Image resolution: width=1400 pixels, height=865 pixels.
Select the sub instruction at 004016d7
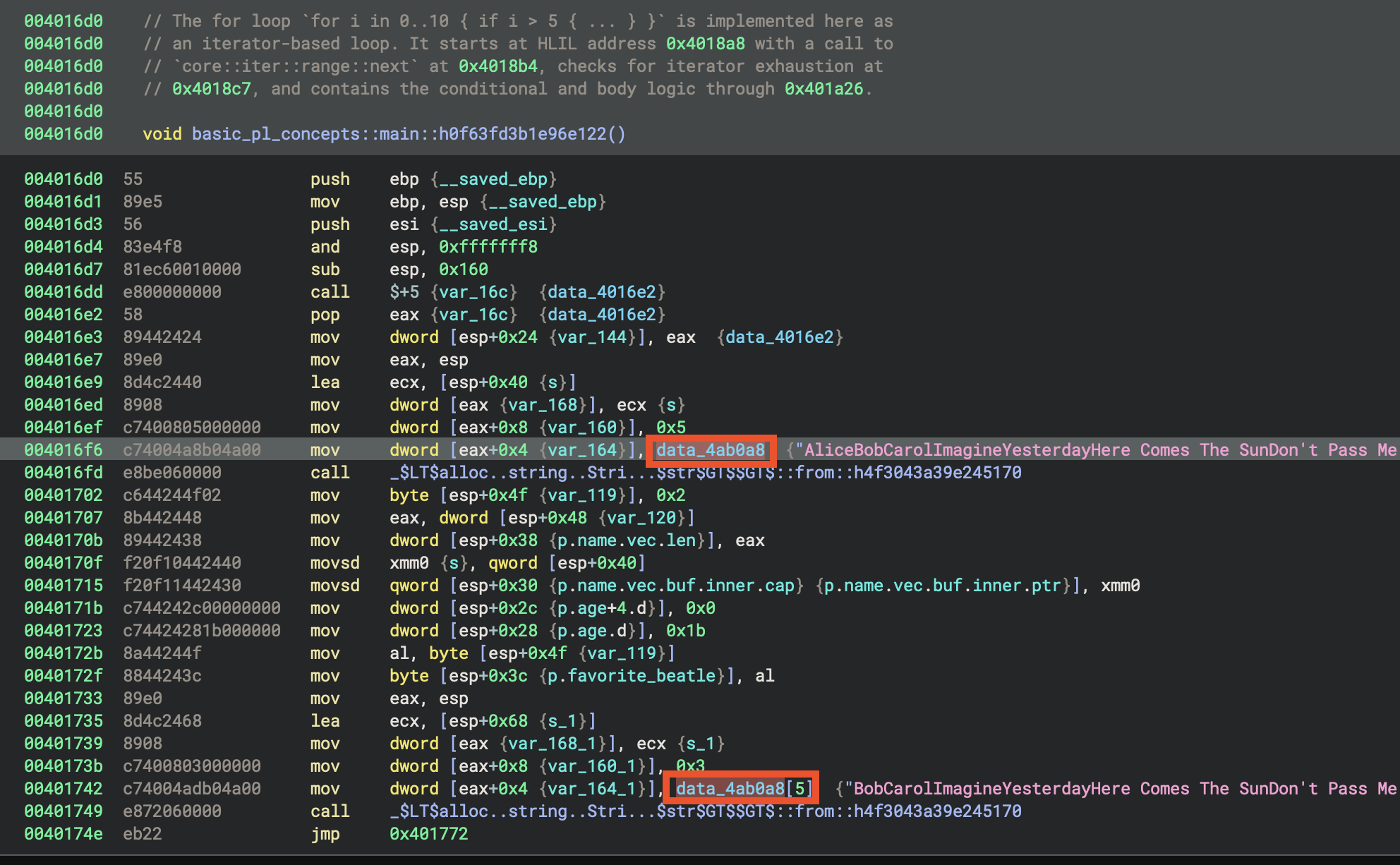coord(325,270)
